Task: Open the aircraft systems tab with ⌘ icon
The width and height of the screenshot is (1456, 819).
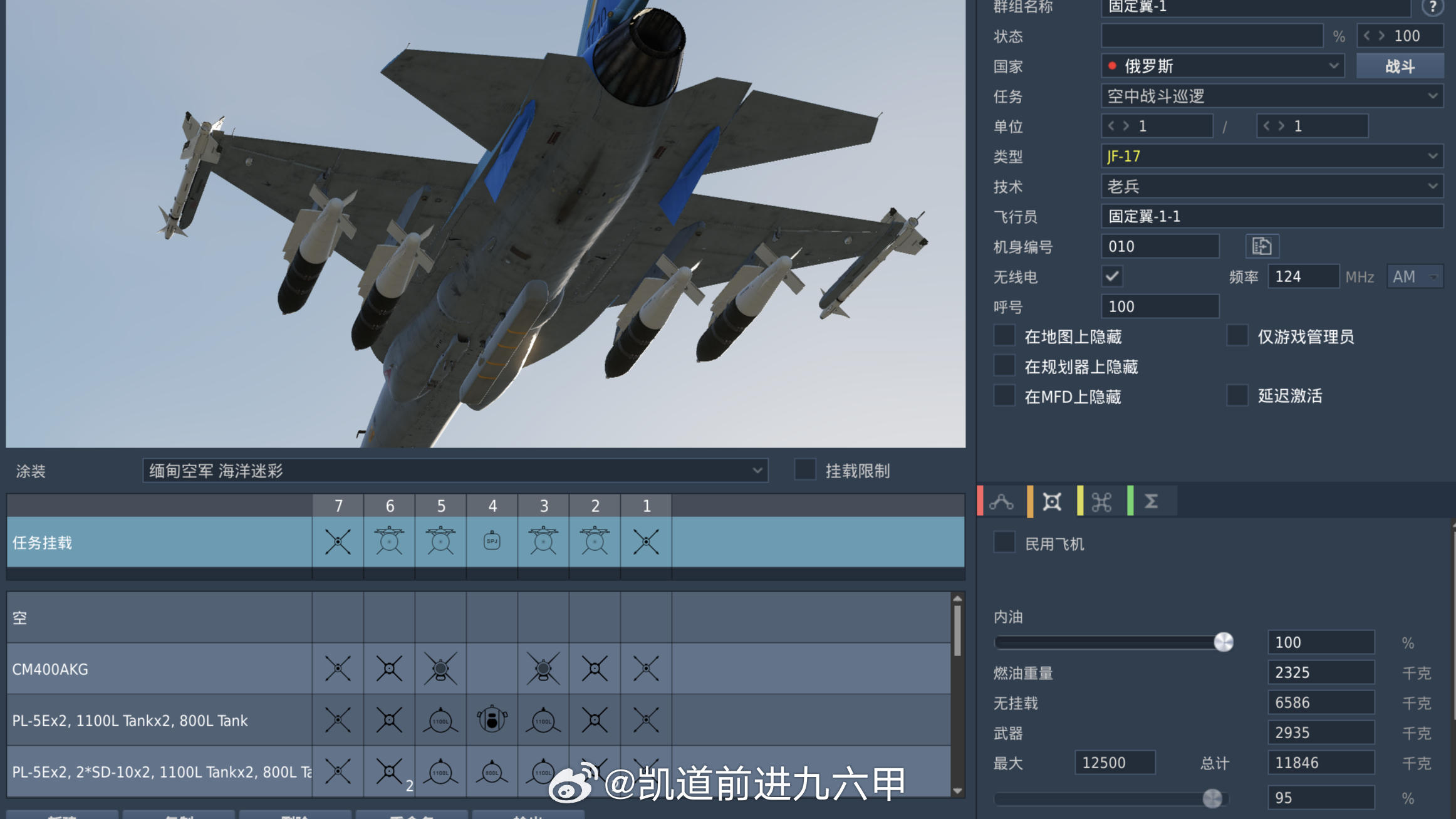Action: point(1102,501)
